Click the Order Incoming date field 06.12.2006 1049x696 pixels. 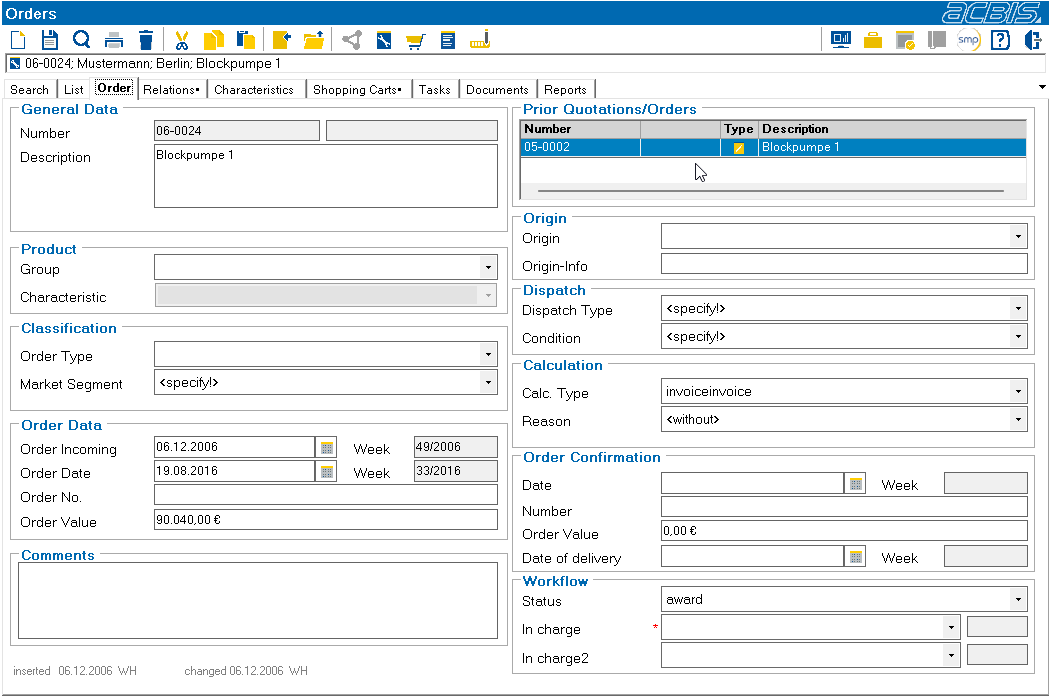click(x=234, y=447)
